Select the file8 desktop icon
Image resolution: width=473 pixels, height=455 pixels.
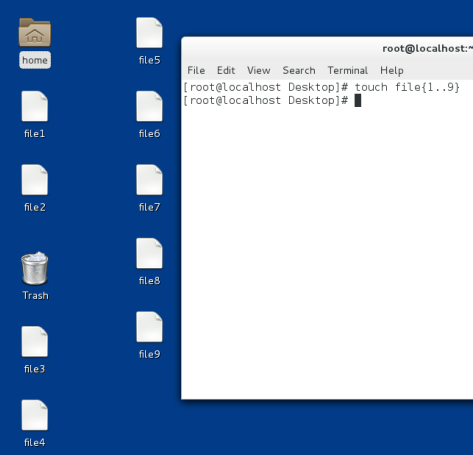coord(149,253)
